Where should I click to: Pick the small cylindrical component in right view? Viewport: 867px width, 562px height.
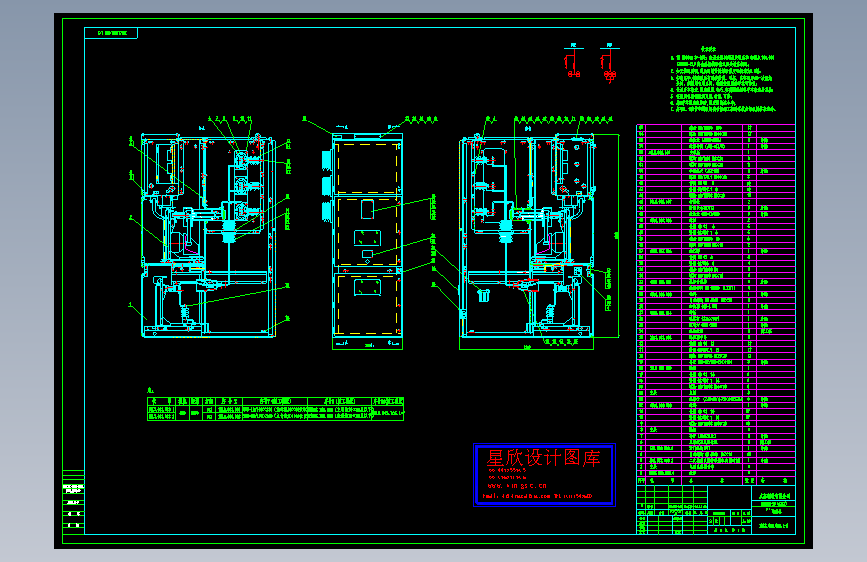tap(484, 295)
